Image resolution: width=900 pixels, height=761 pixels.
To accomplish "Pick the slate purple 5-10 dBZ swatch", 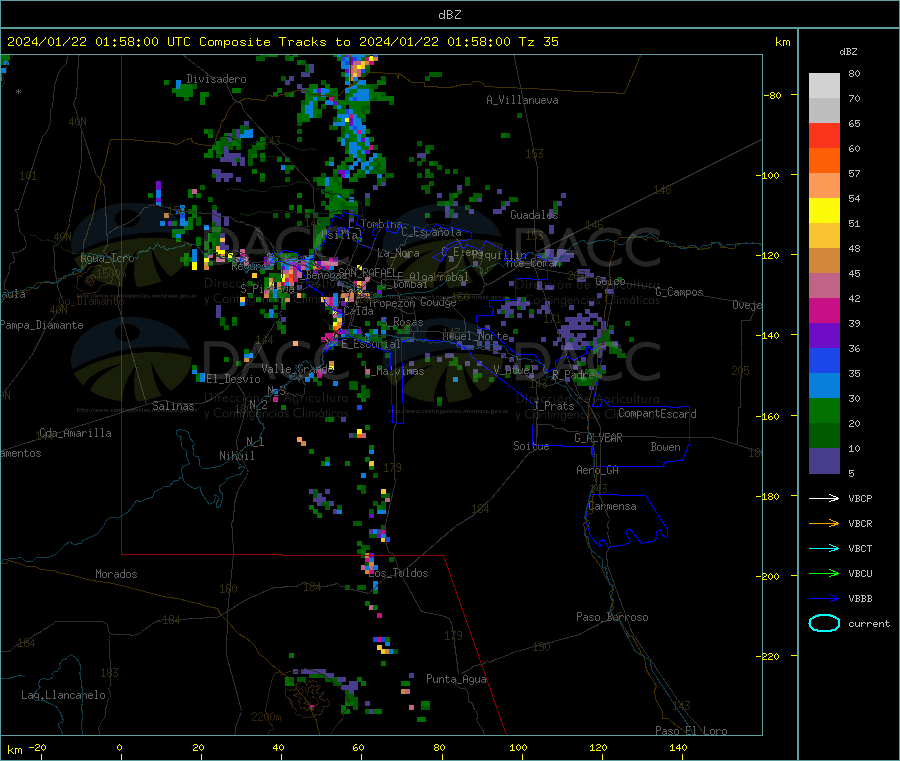I will (x=824, y=461).
